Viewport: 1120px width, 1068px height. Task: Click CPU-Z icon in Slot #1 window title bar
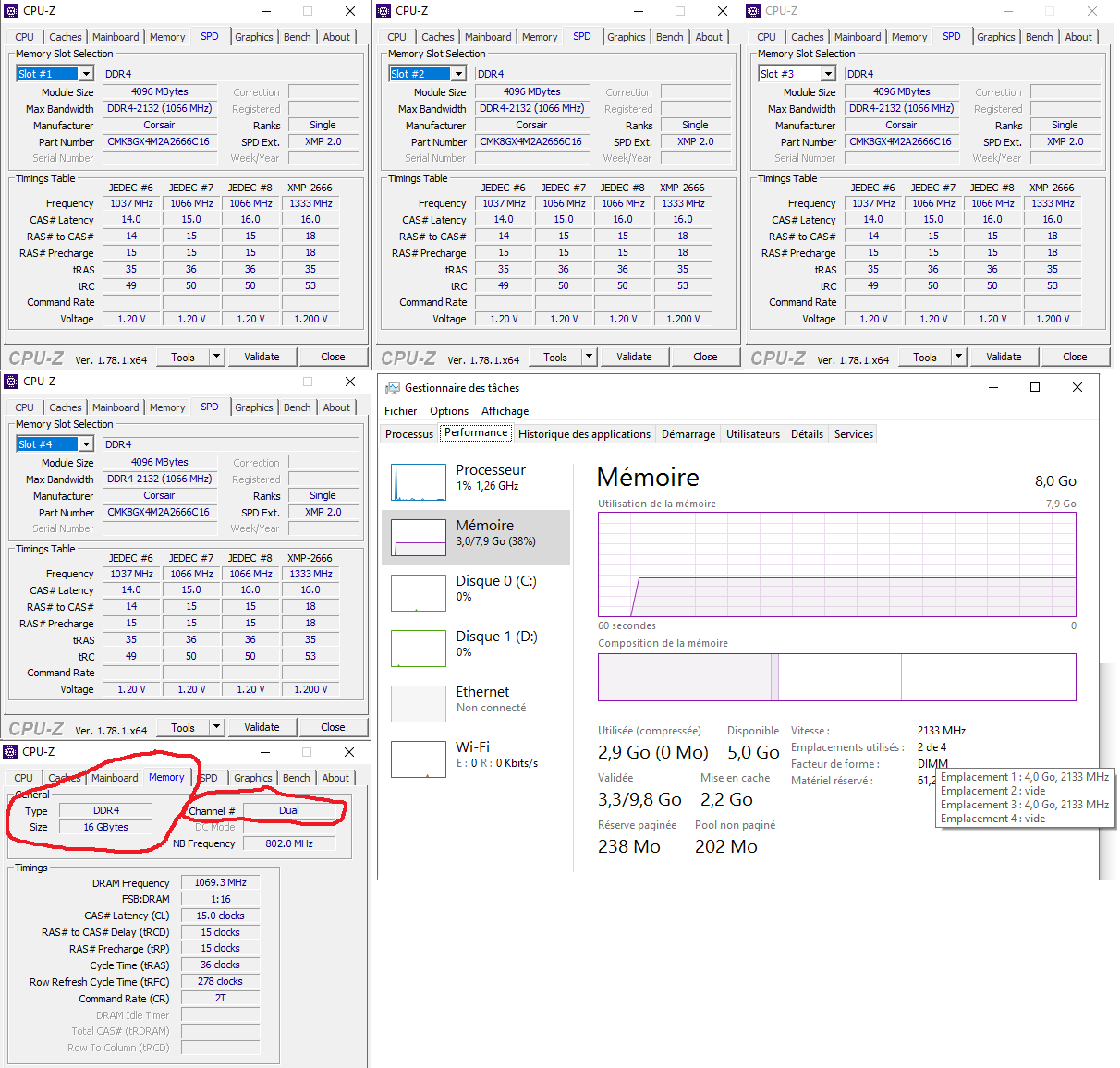(x=11, y=11)
